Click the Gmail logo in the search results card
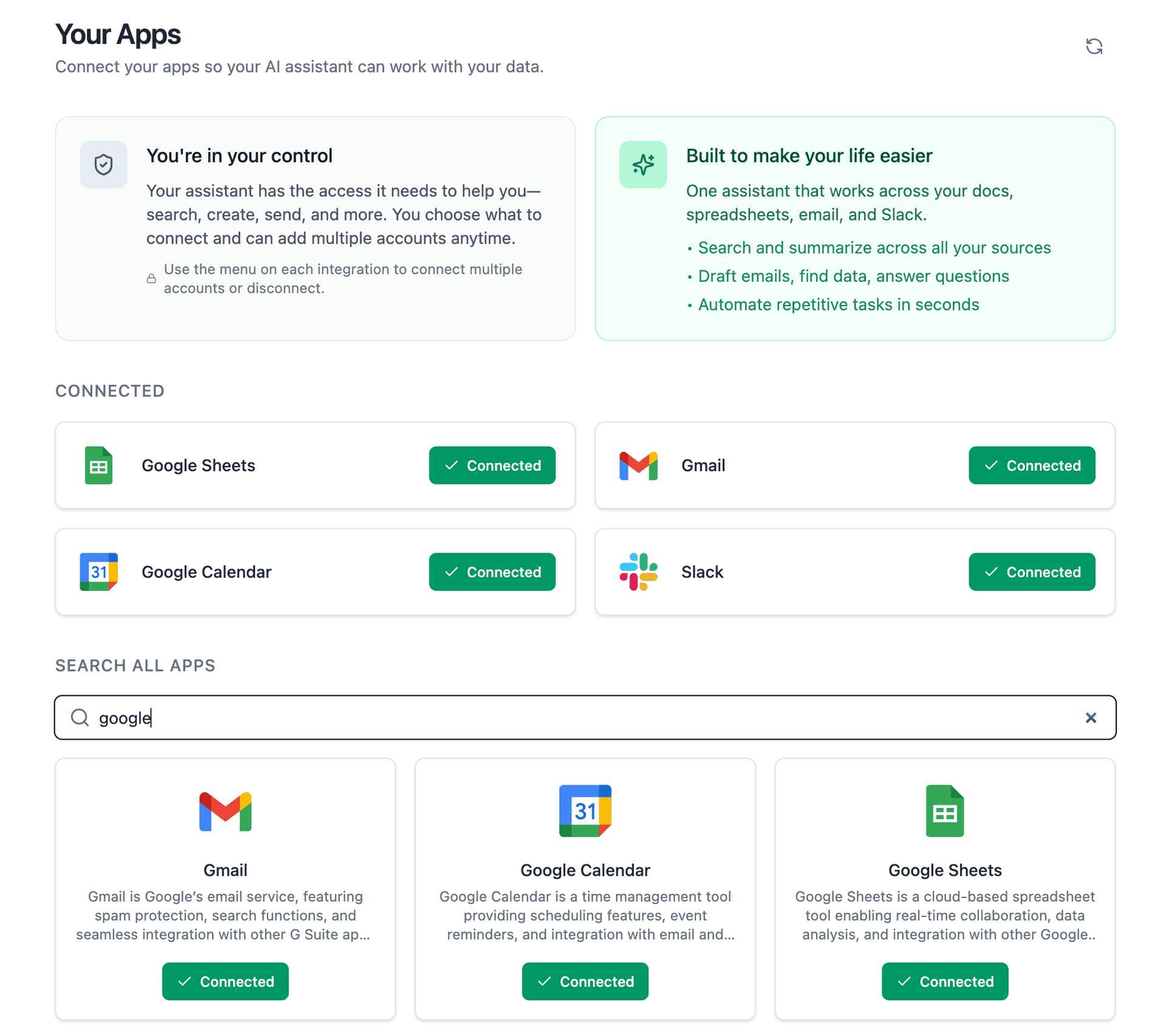 [x=225, y=811]
